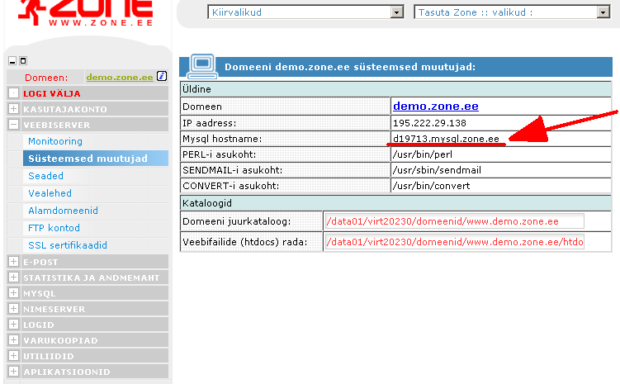620x384 pixels.
Task: Expand the VARUKOOPIAD section
Action: [13, 340]
